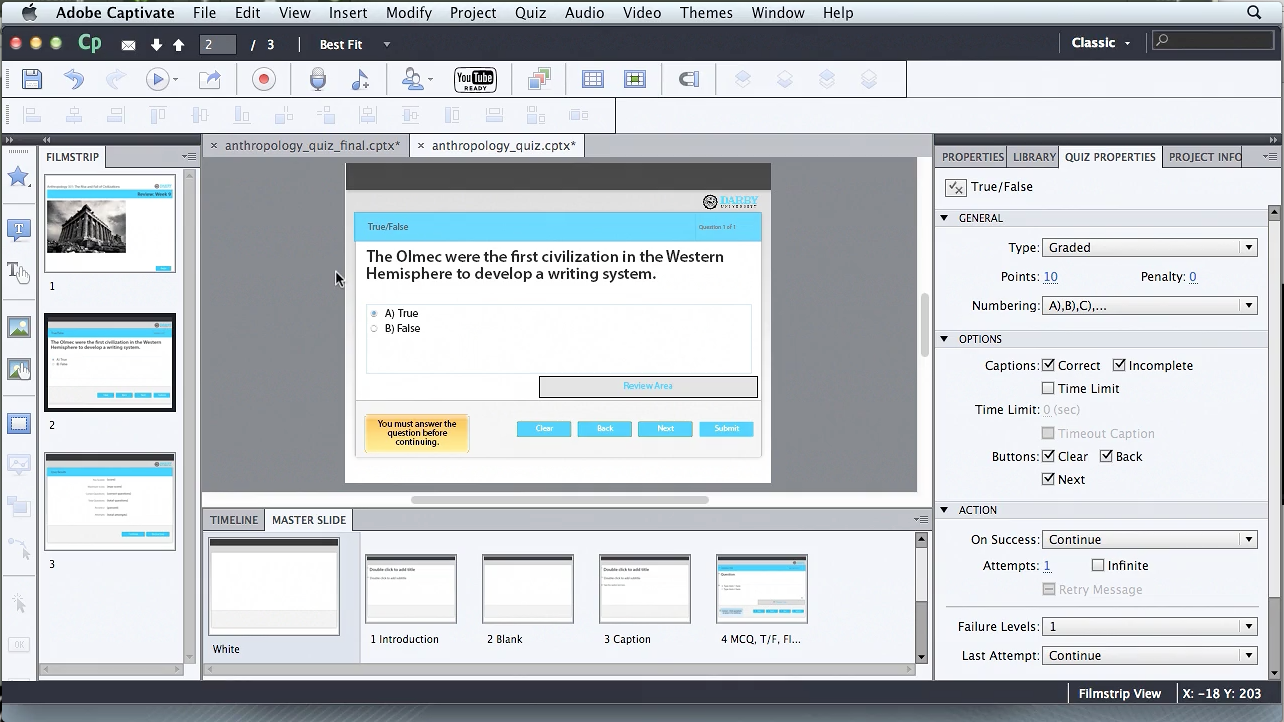This screenshot has width=1284, height=722.
Task: Click the Smart Shape star tool
Action: point(19,177)
